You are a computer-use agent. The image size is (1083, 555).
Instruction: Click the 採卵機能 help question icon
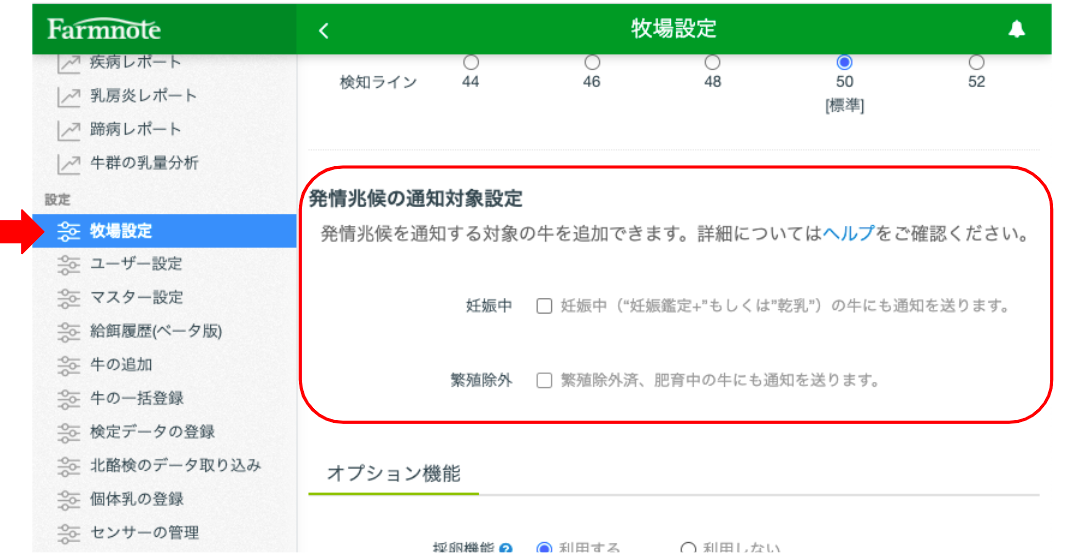point(506,549)
